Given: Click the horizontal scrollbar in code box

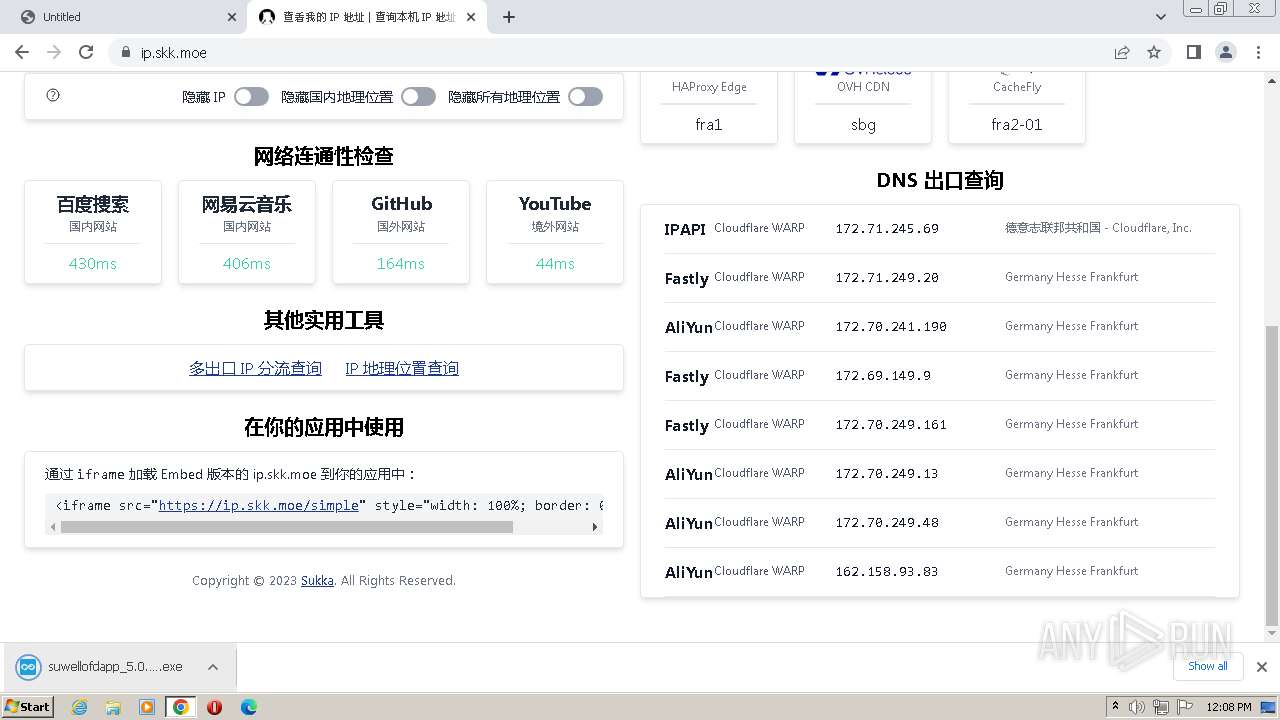Looking at the screenshot, I should pos(287,527).
